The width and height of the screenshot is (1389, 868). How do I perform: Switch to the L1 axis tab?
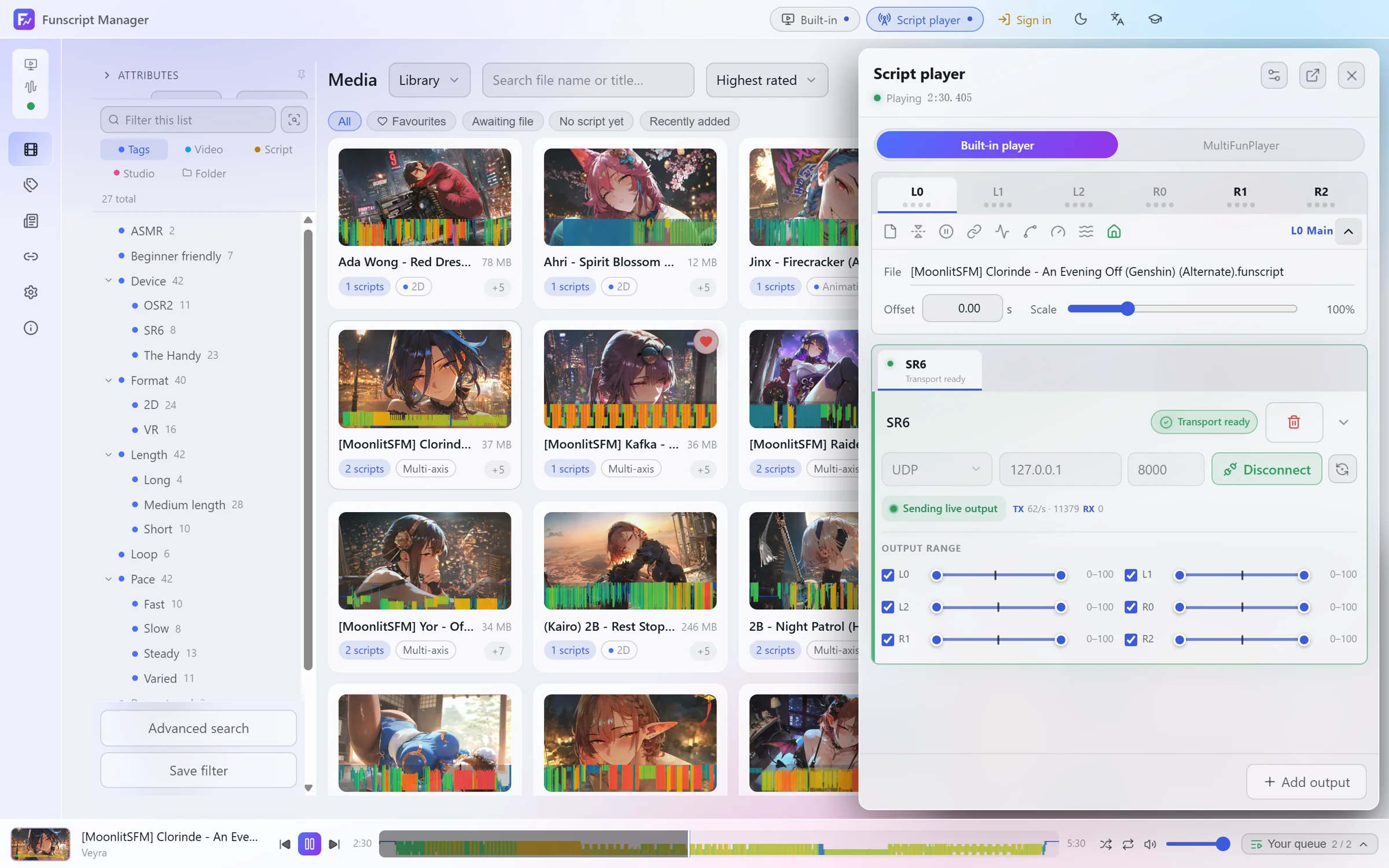[x=998, y=196]
